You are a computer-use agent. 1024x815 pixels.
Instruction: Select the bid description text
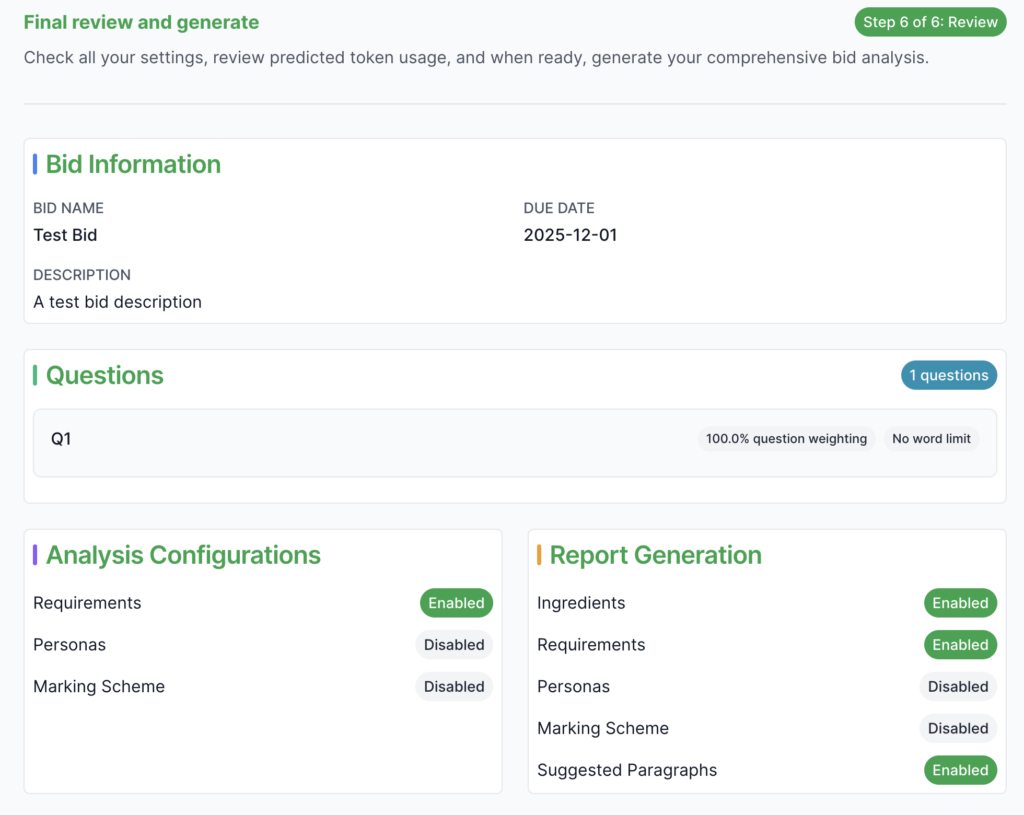[117, 302]
